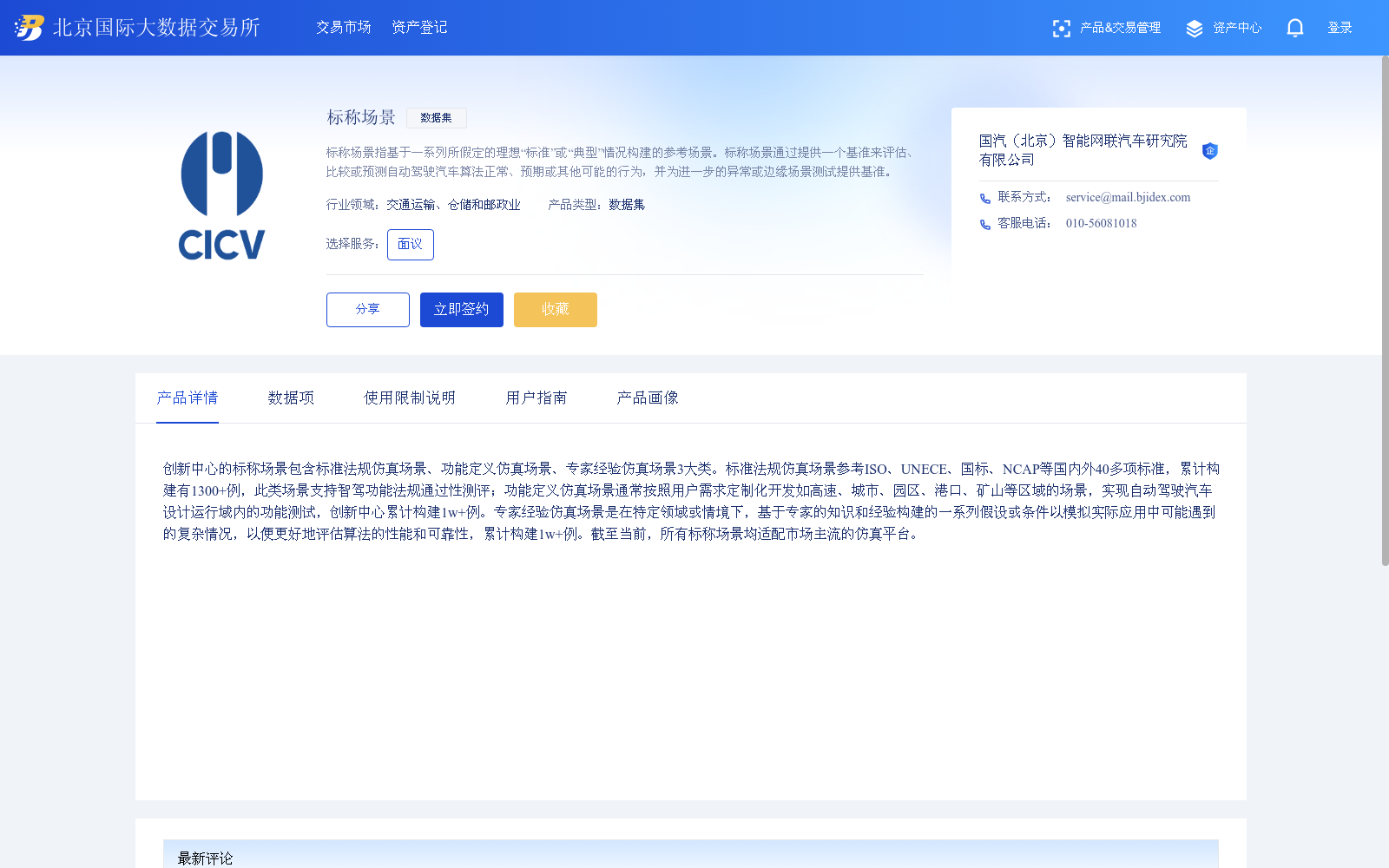The width and height of the screenshot is (1389, 868).
Task: Click the 收藏 favorite button
Action: tap(556, 310)
